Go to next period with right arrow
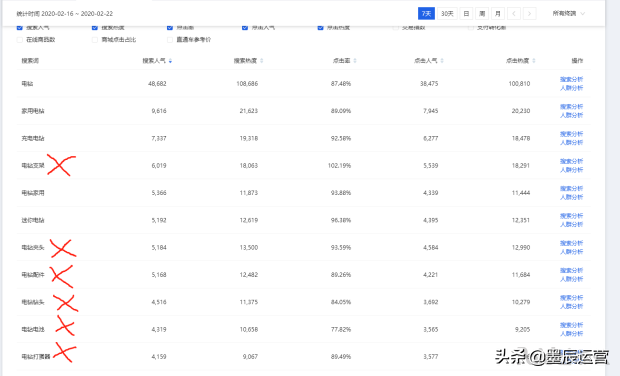The width and height of the screenshot is (620, 376). pos(529,14)
